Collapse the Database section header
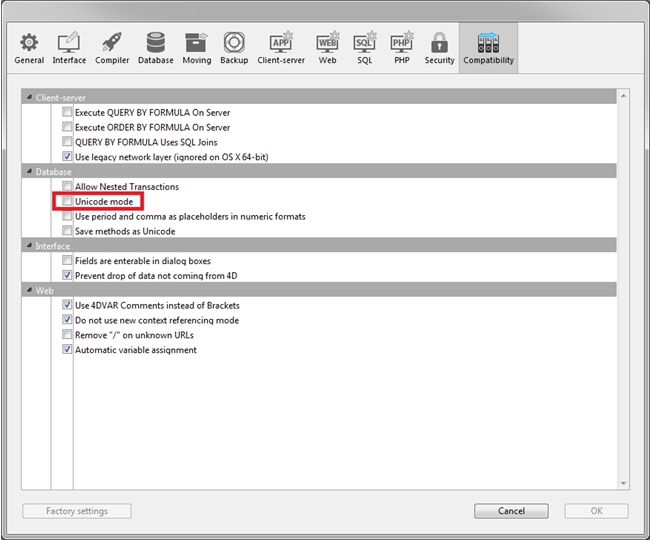The height and width of the screenshot is (540, 650). 29,172
